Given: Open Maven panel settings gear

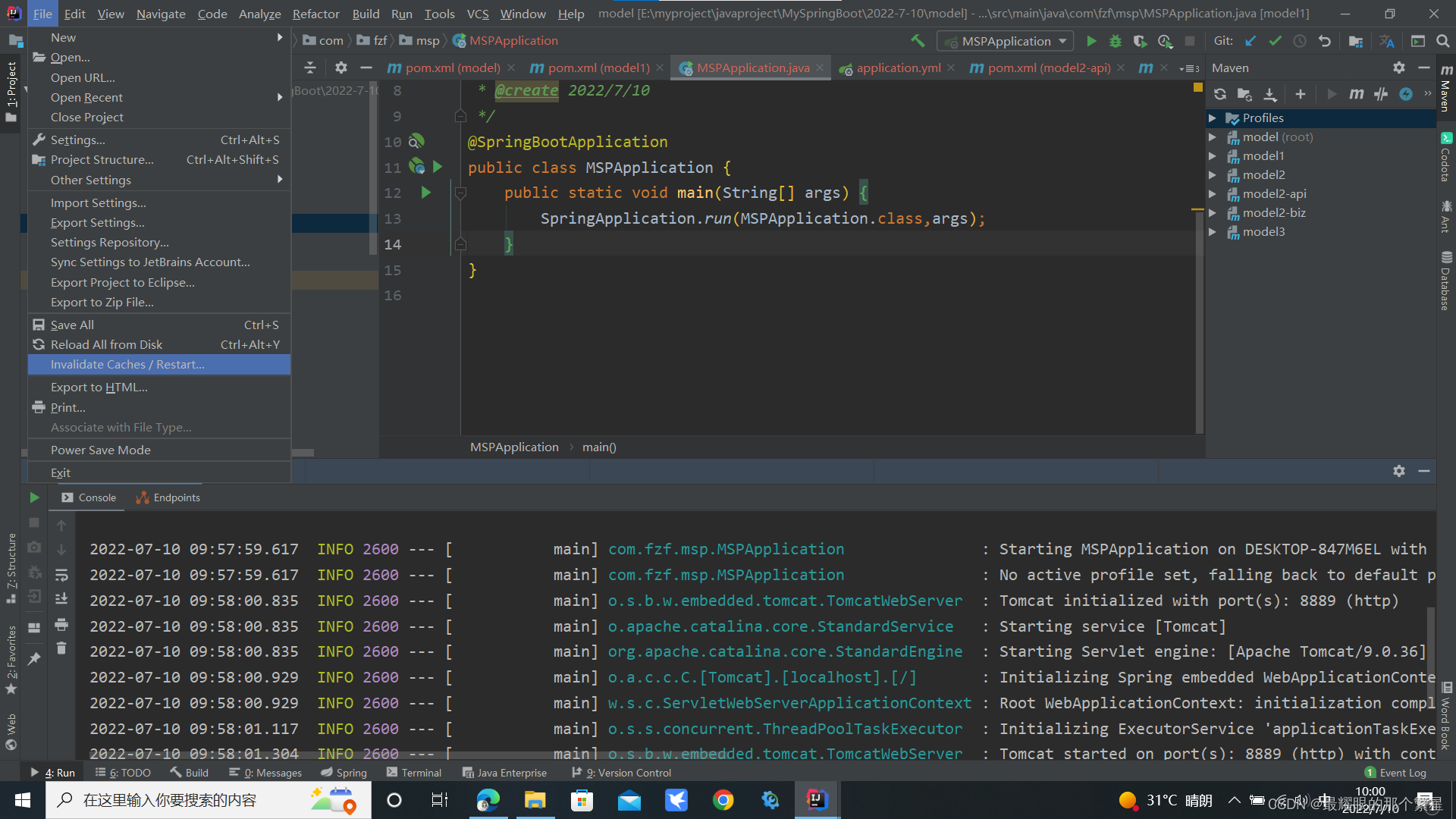Looking at the screenshot, I should coord(1399,67).
